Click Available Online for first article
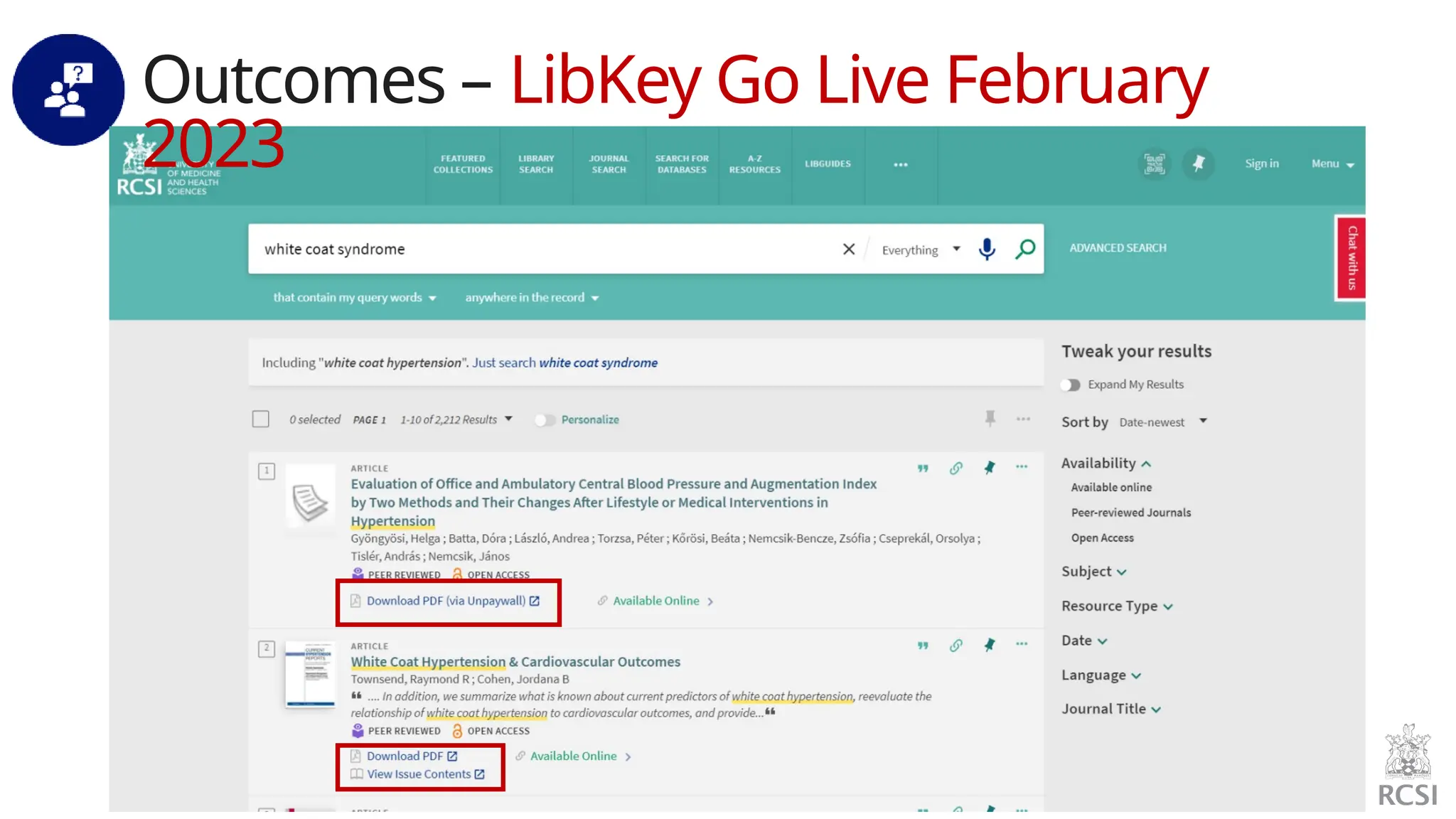Viewport: 1456px width, 819px height. tap(655, 601)
